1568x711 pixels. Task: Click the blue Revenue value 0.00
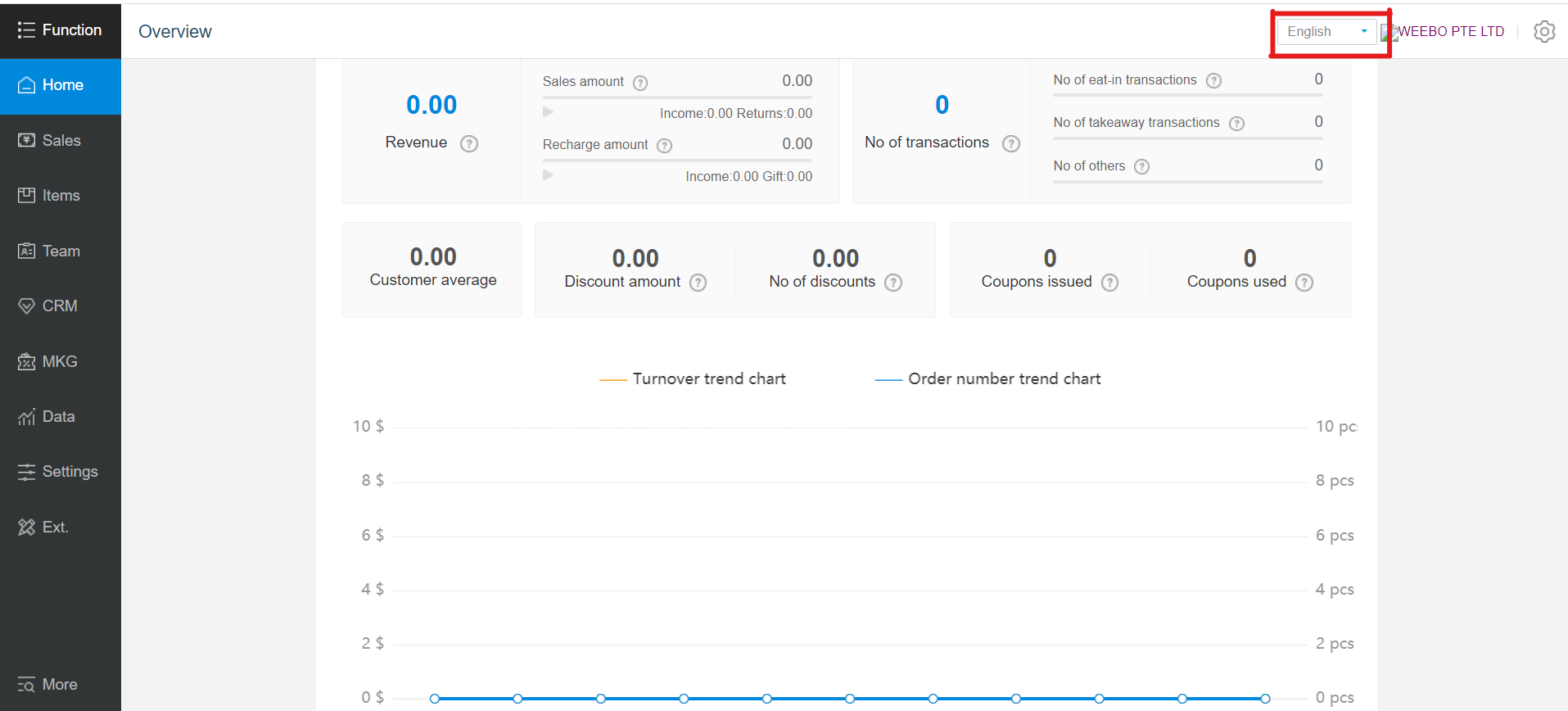432,105
